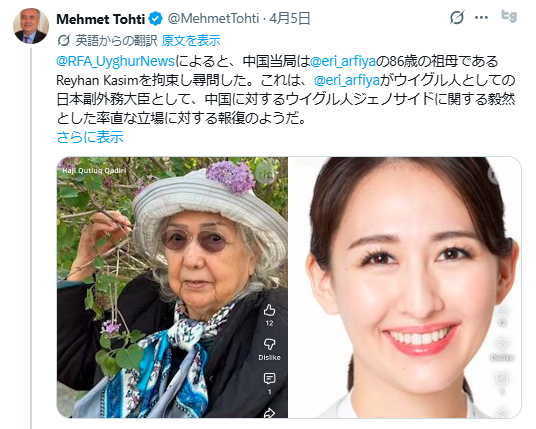Open the second @eri_arfiya mention
536x429 pixels.
pos(347,80)
